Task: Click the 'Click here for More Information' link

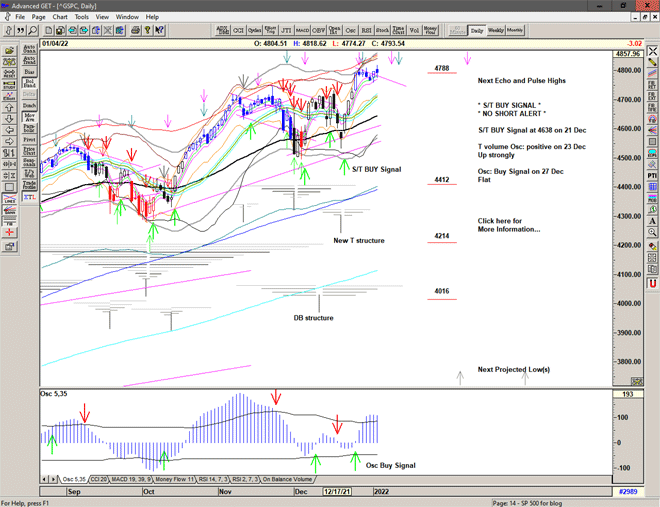Action: coord(508,225)
